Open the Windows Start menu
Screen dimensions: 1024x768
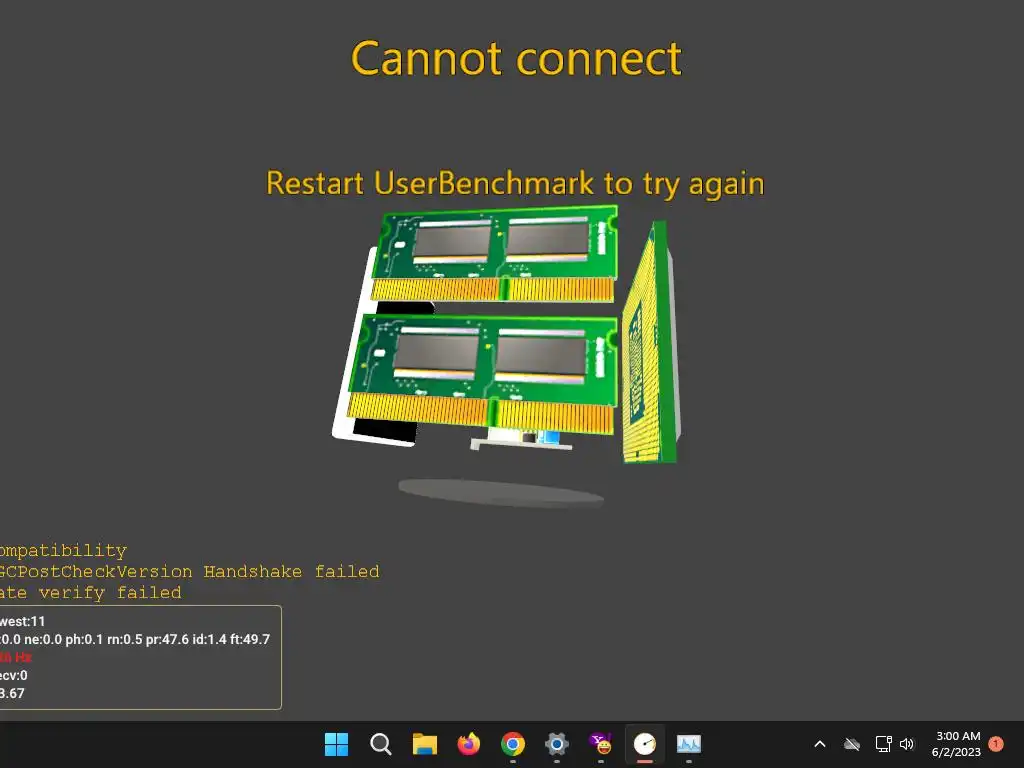(x=336, y=744)
